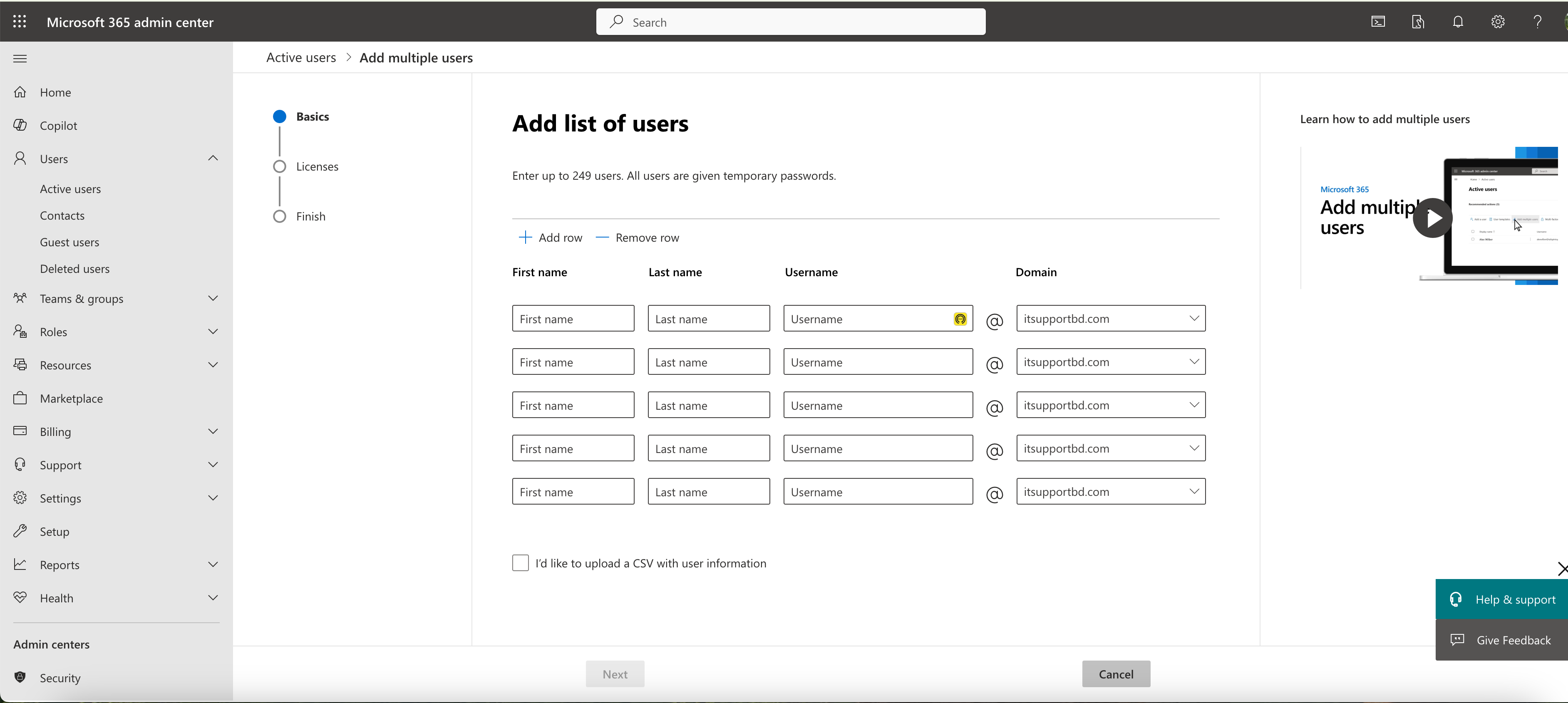Click Give Feedback button
Screen dimensions: 1568x703
click(1502, 640)
